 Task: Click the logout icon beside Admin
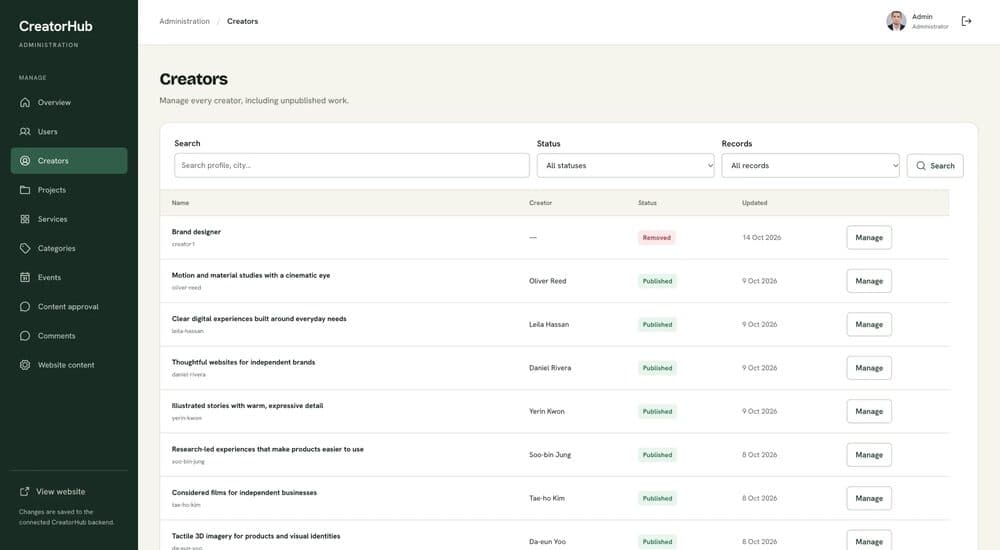(x=966, y=21)
